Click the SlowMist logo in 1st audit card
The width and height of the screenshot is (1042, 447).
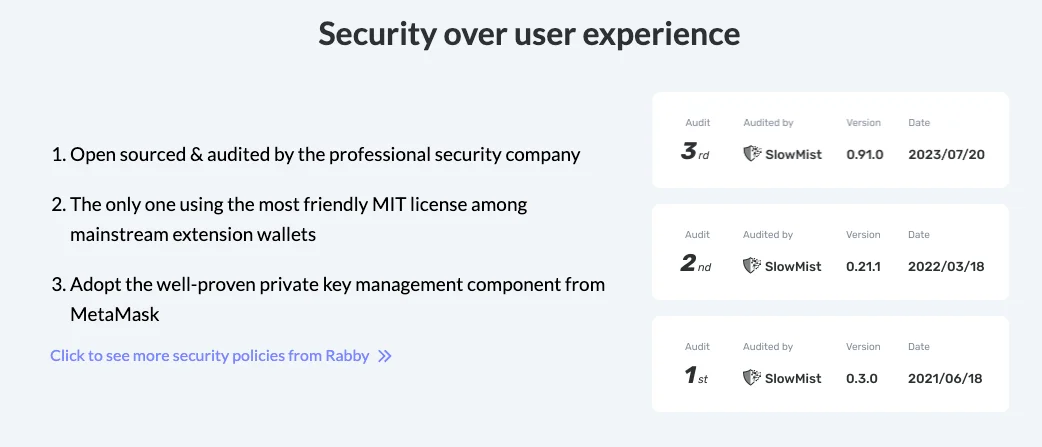782,378
